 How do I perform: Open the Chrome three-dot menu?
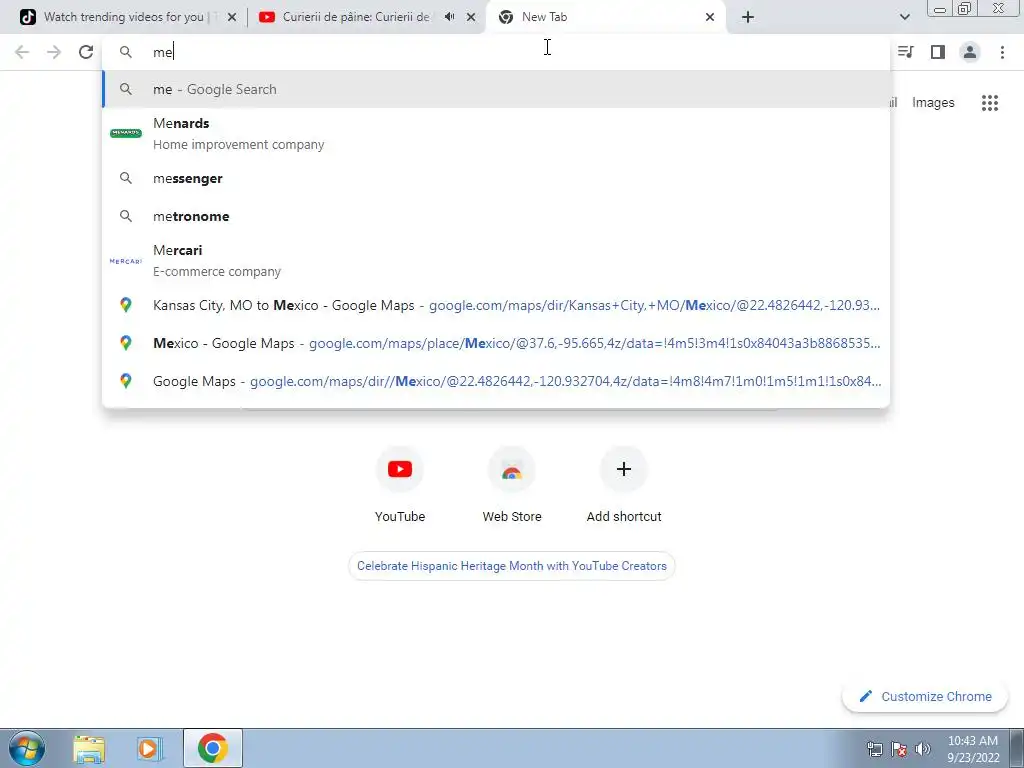pyautogui.click(x=1002, y=52)
